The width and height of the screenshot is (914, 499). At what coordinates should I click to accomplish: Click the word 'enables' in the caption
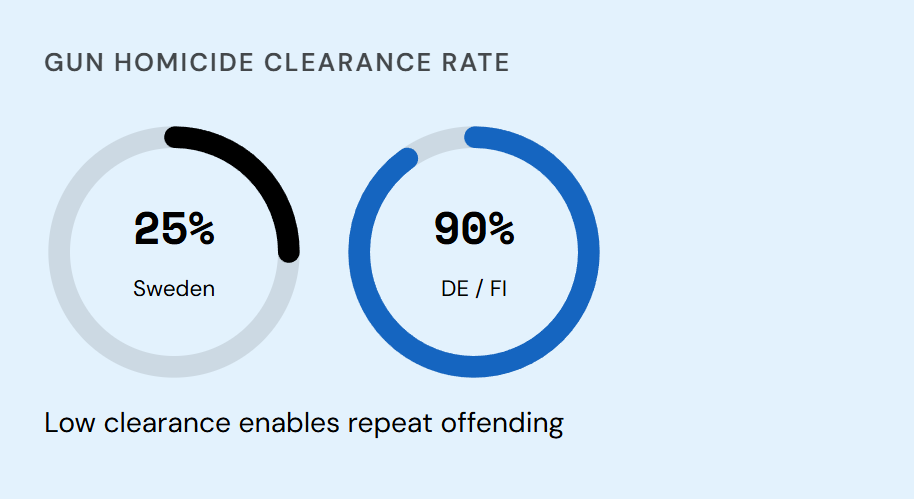289,423
